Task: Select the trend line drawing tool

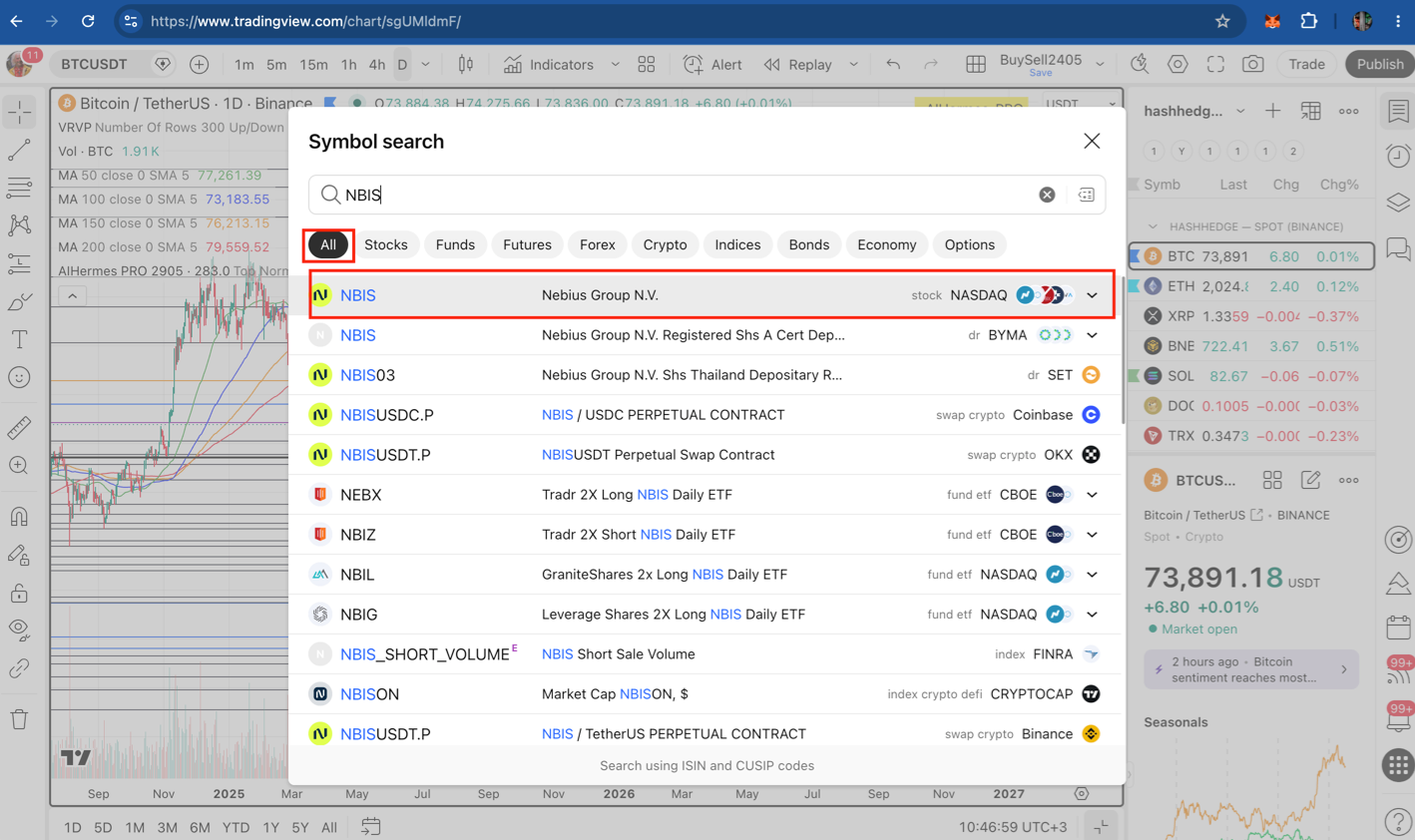Action: click(x=20, y=150)
